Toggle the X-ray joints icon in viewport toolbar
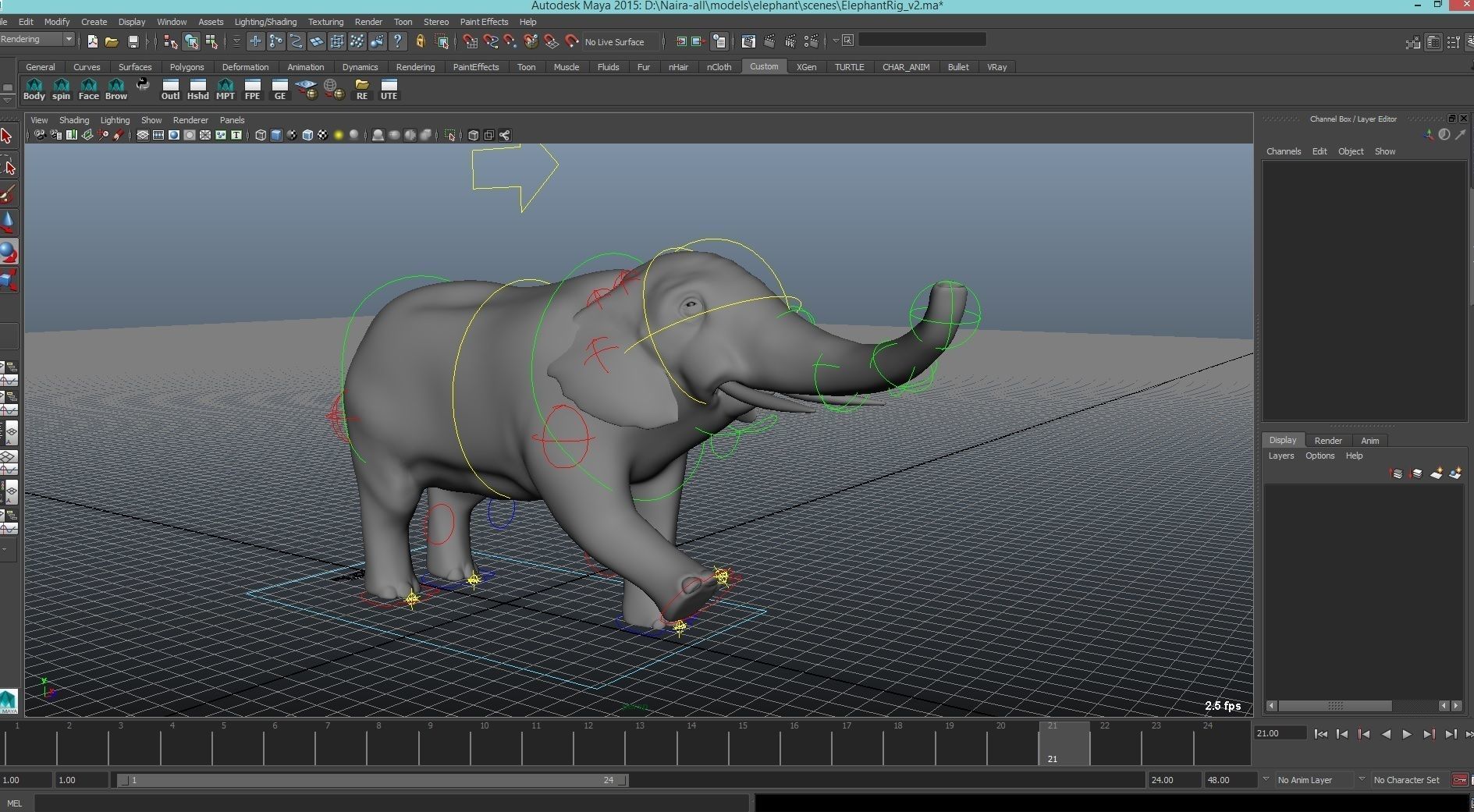 [505, 135]
